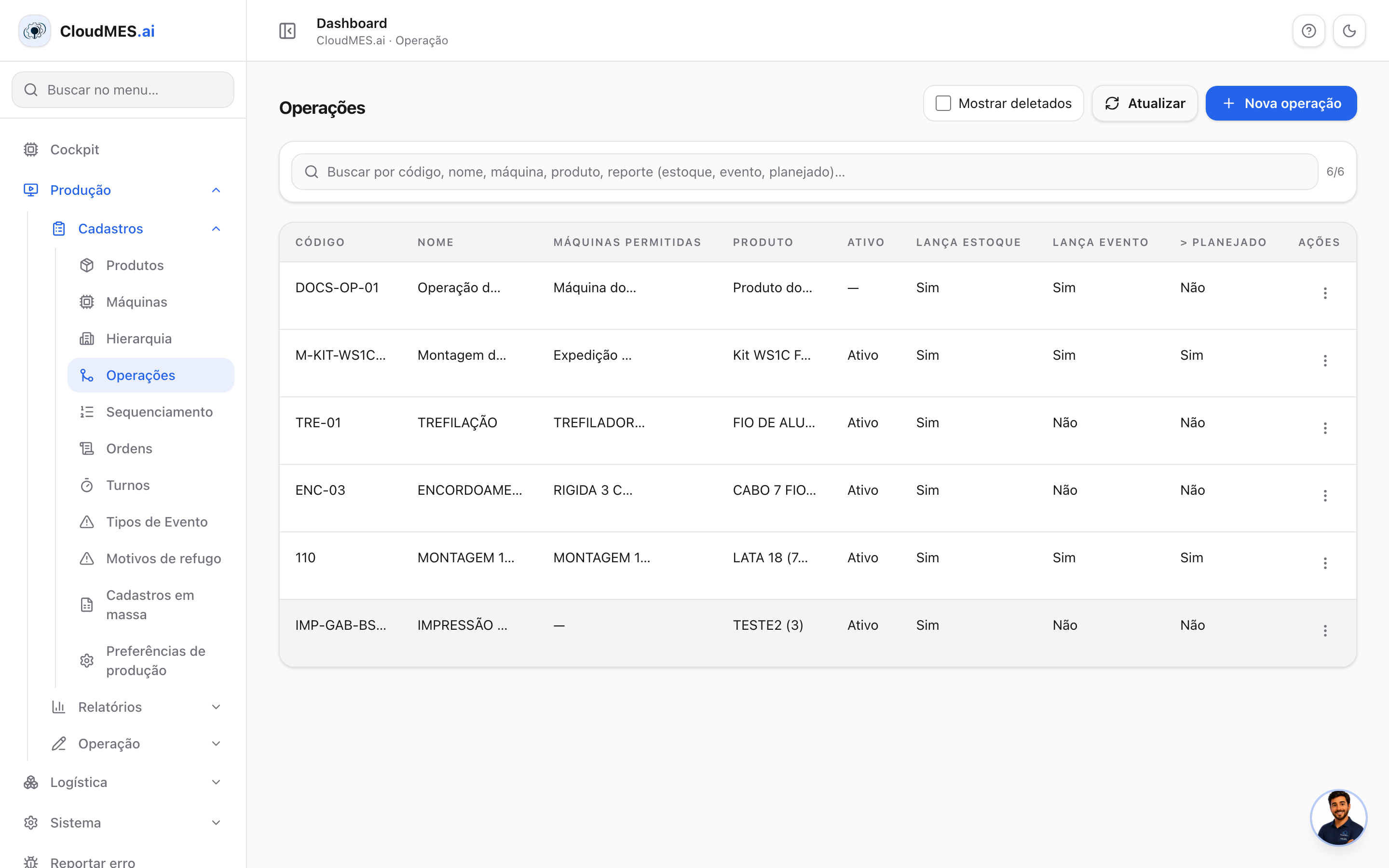Viewport: 1389px width, 868px height.
Task: Click the Expedição machine cell
Action: click(x=592, y=355)
